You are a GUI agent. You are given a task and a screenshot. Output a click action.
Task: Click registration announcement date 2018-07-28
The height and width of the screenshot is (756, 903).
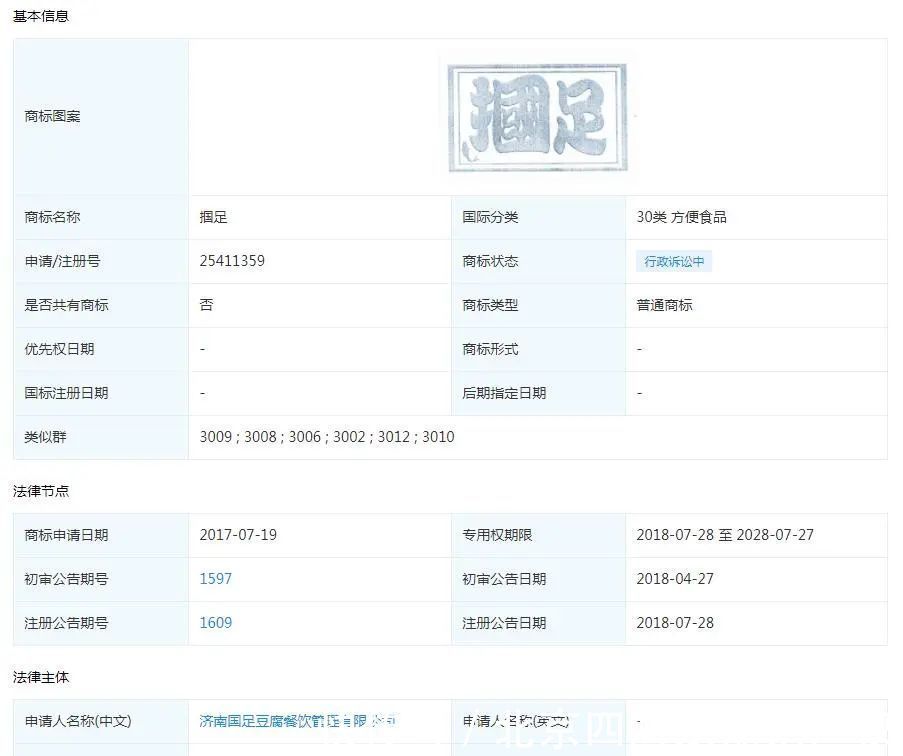coord(675,622)
